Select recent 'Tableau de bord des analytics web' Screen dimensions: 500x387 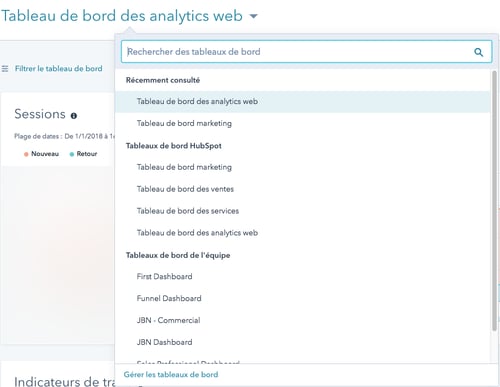tap(303, 101)
